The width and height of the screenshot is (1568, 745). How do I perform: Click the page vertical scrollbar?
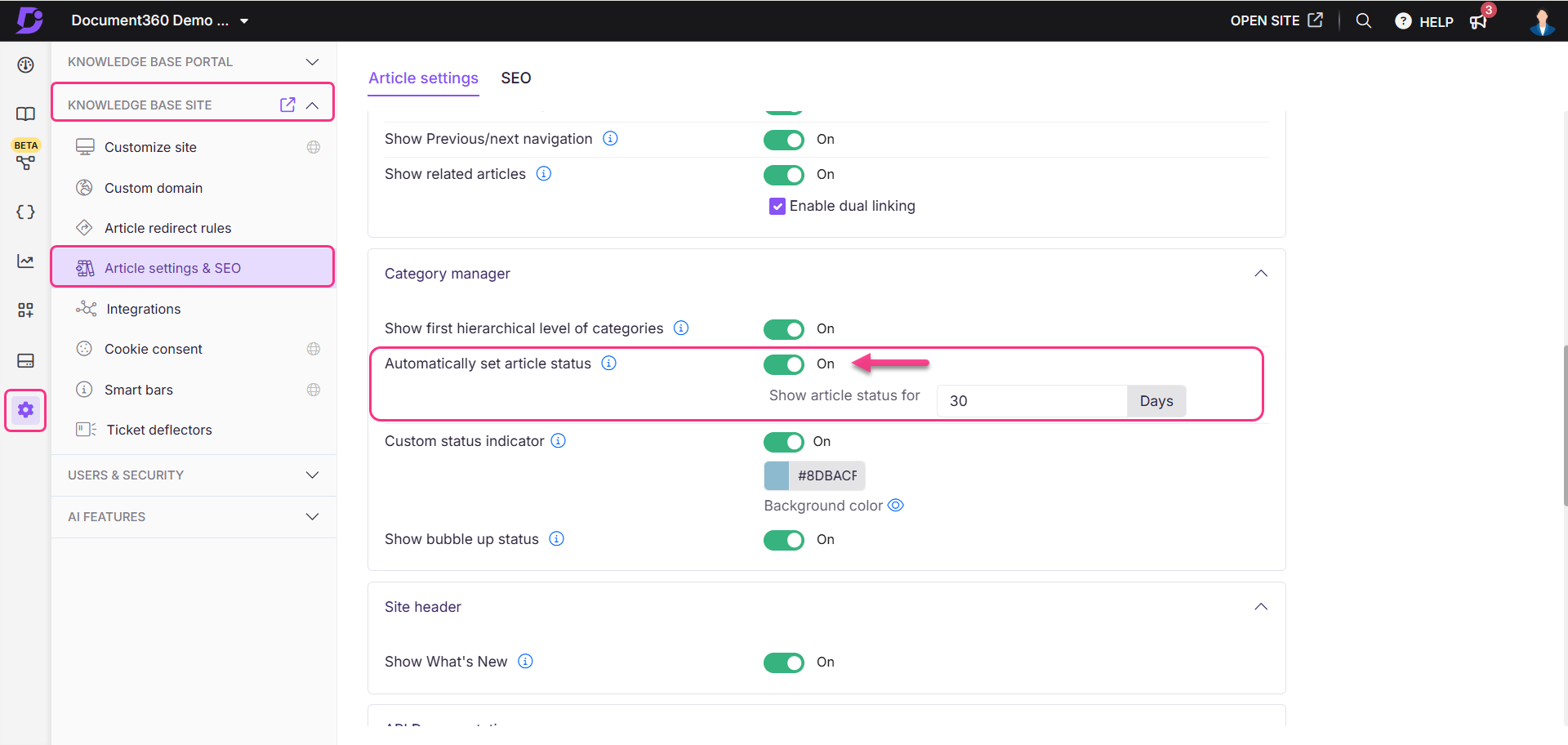1565,425
